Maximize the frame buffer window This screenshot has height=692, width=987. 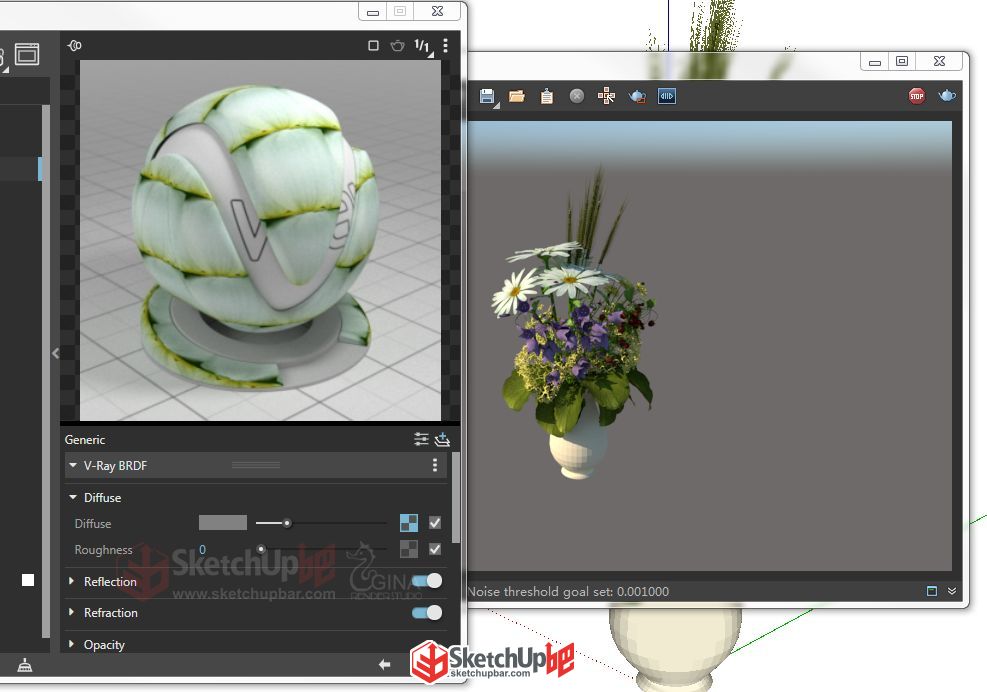(901, 61)
